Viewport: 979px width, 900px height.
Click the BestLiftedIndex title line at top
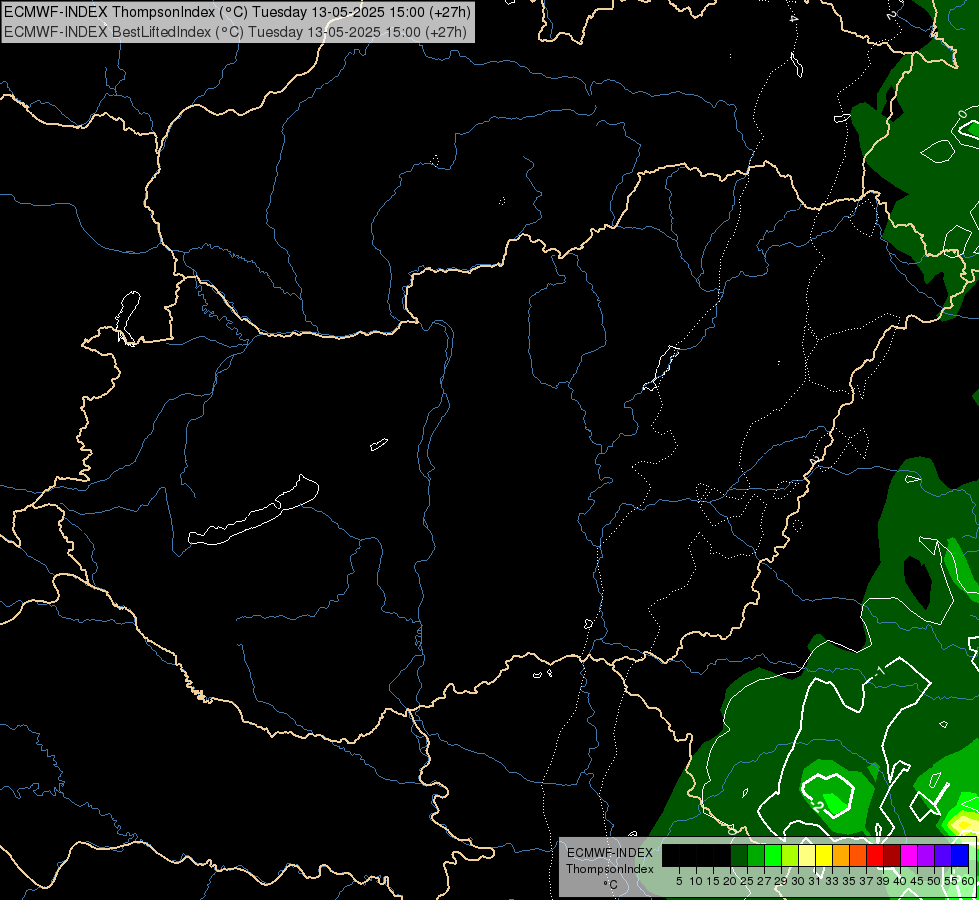(x=235, y=31)
